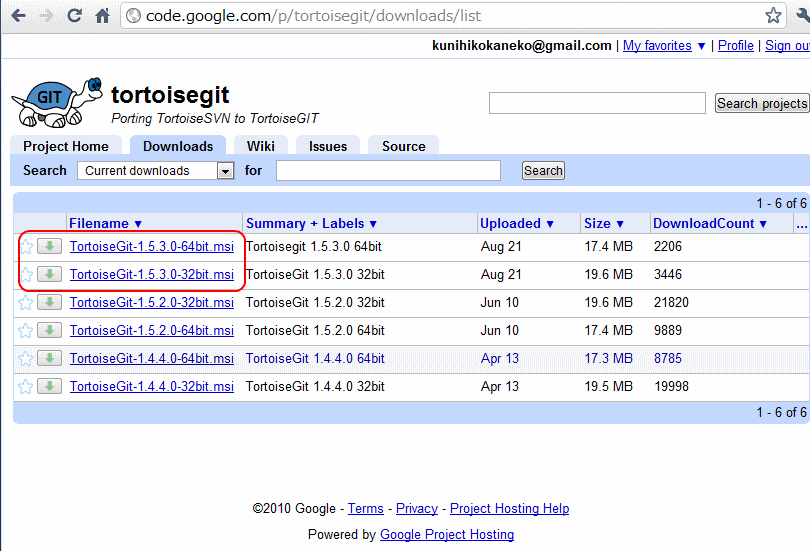
Task: Click download arrow icon for 1.5.2.0-32bit
Action: tap(50, 302)
